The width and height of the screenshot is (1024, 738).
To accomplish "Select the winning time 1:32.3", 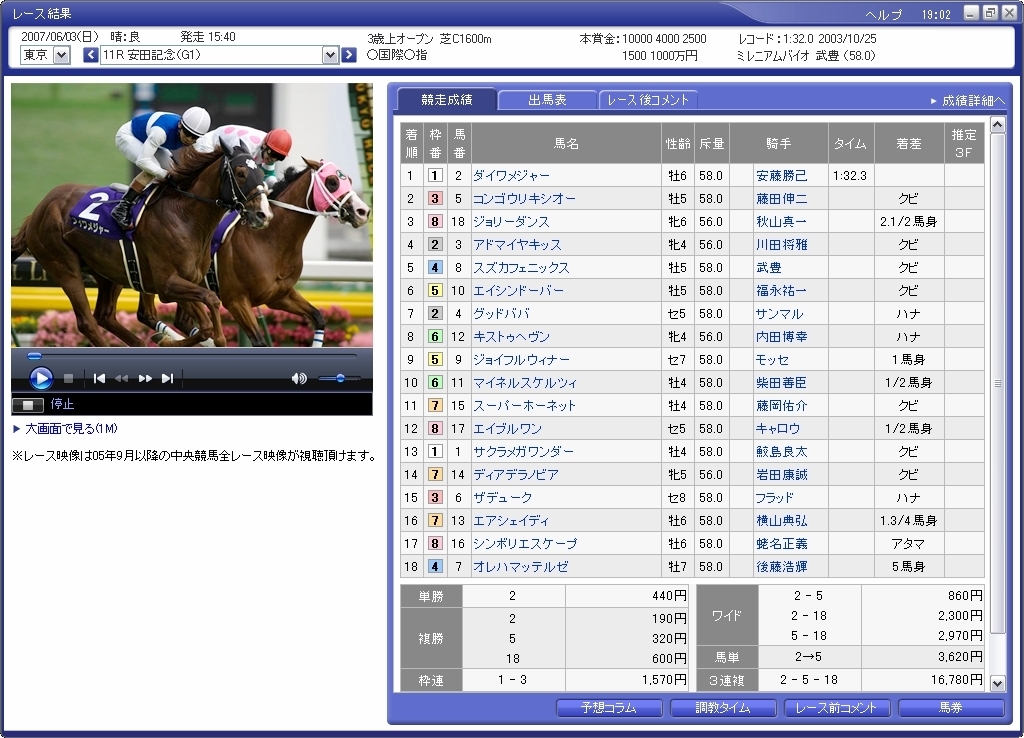I will (850, 176).
